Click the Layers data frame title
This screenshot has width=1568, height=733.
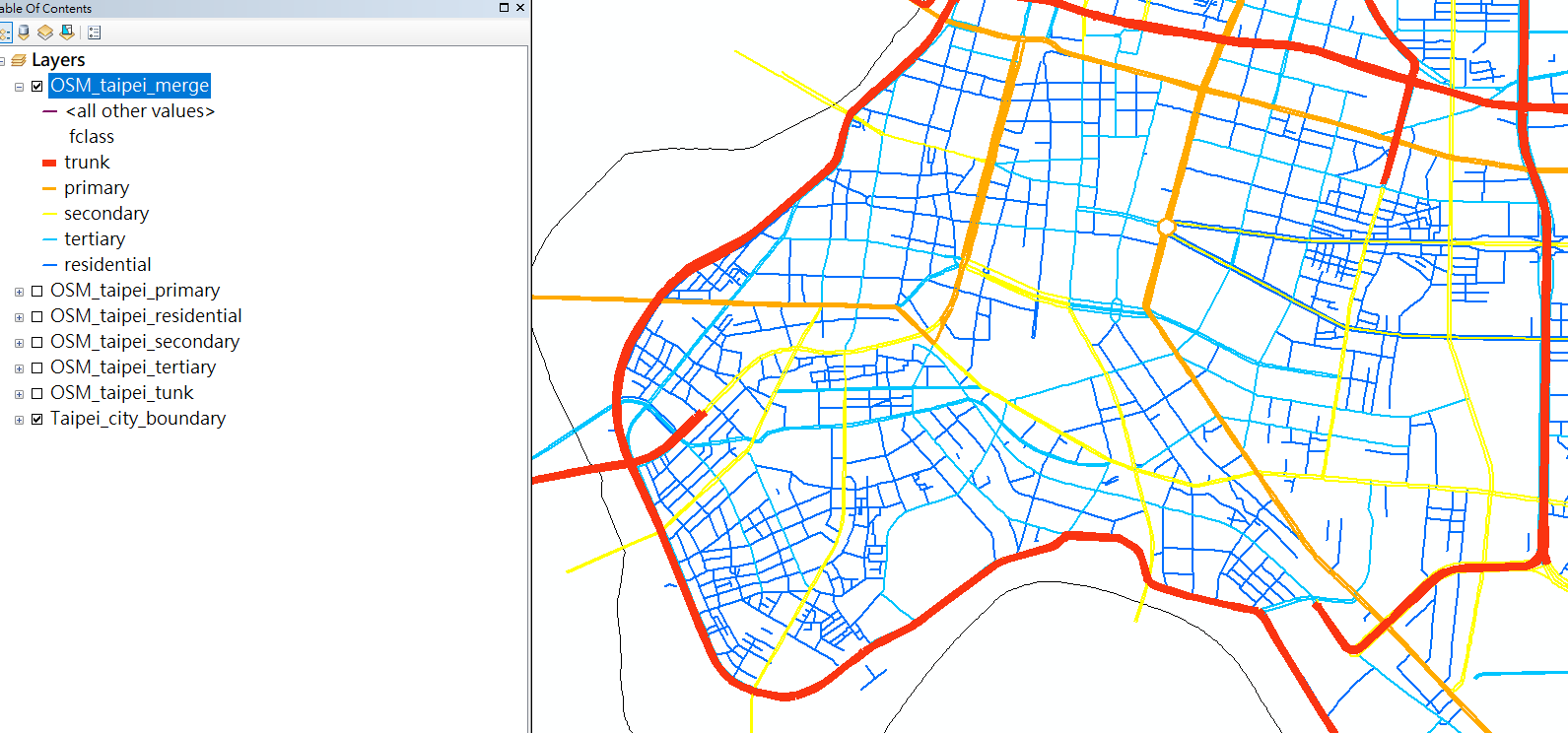point(58,60)
